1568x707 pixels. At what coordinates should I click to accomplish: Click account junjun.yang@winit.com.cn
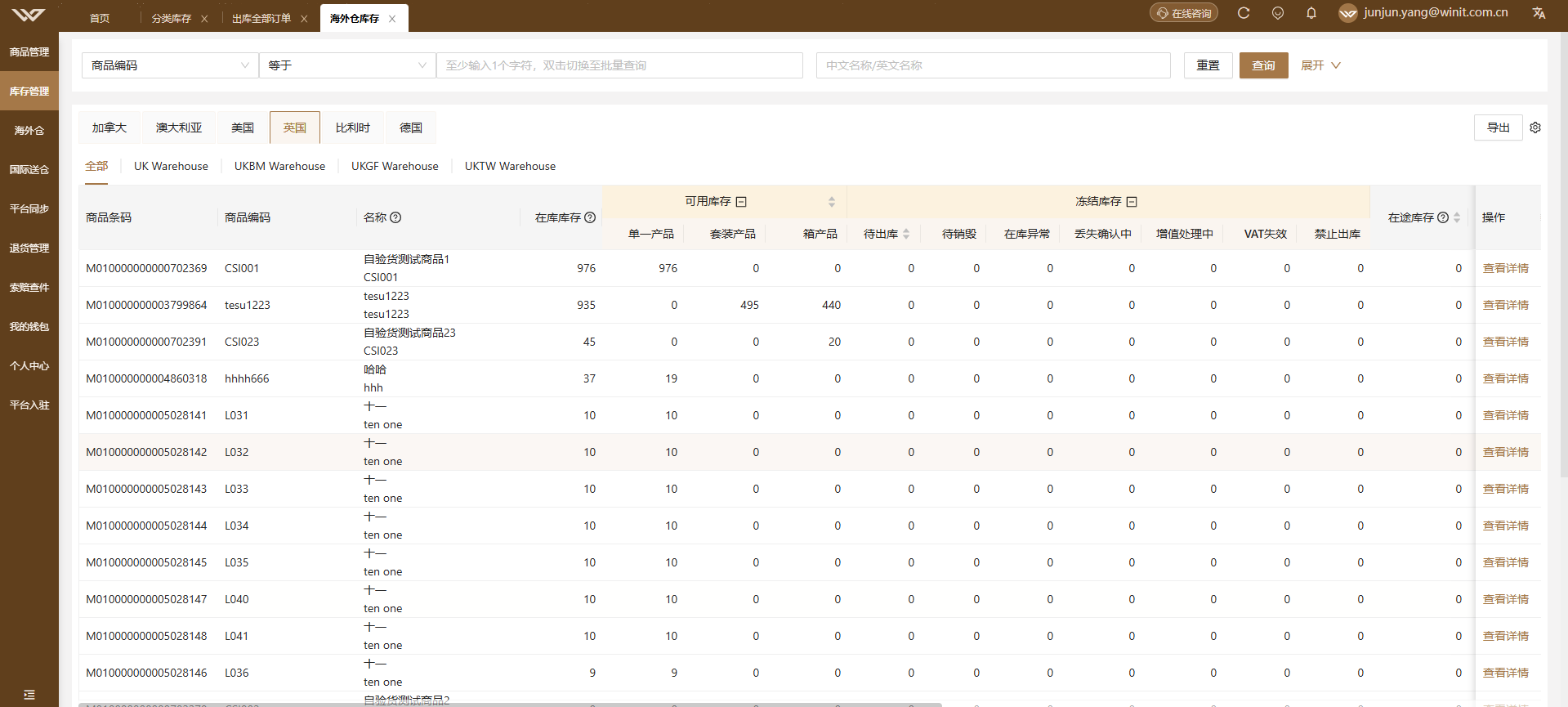pos(1436,13)
